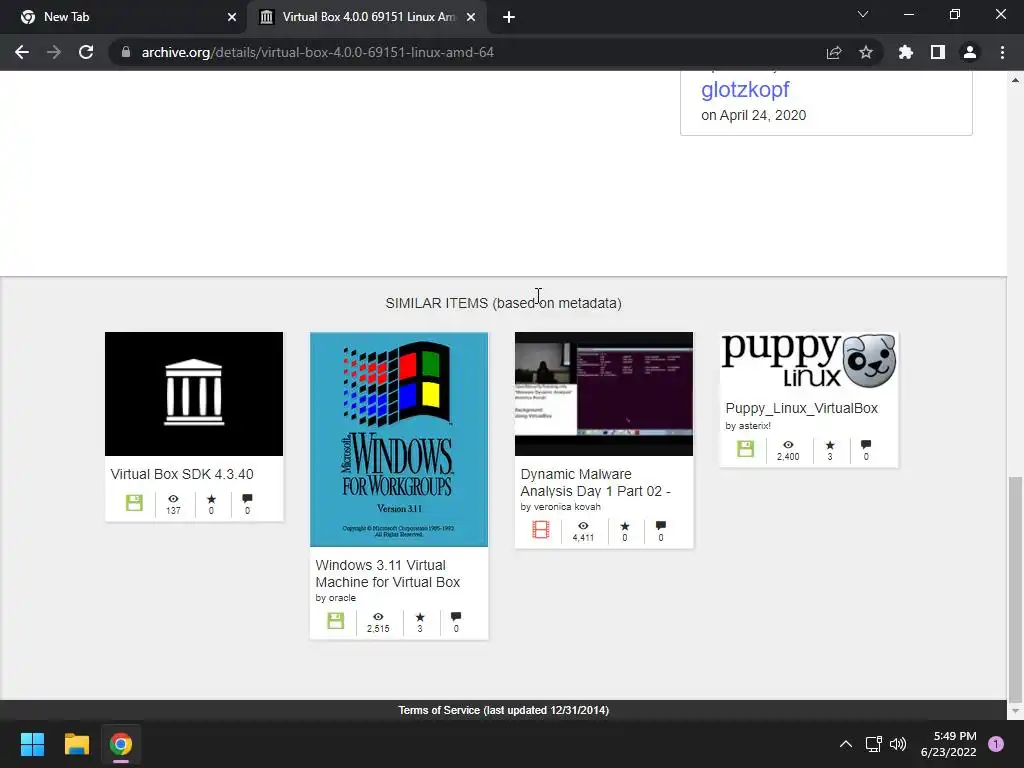This screenshot has width=1024, height=768.
Task: Toggle the Chrome side panel
Action: click(x=938, y=52)
